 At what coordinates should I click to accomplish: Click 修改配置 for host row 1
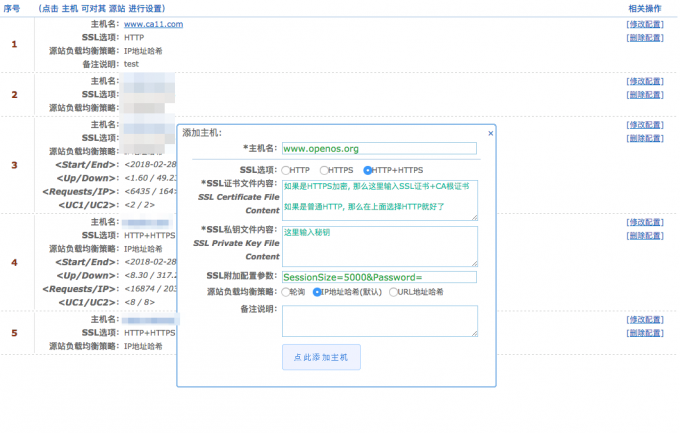click(645, 23)
